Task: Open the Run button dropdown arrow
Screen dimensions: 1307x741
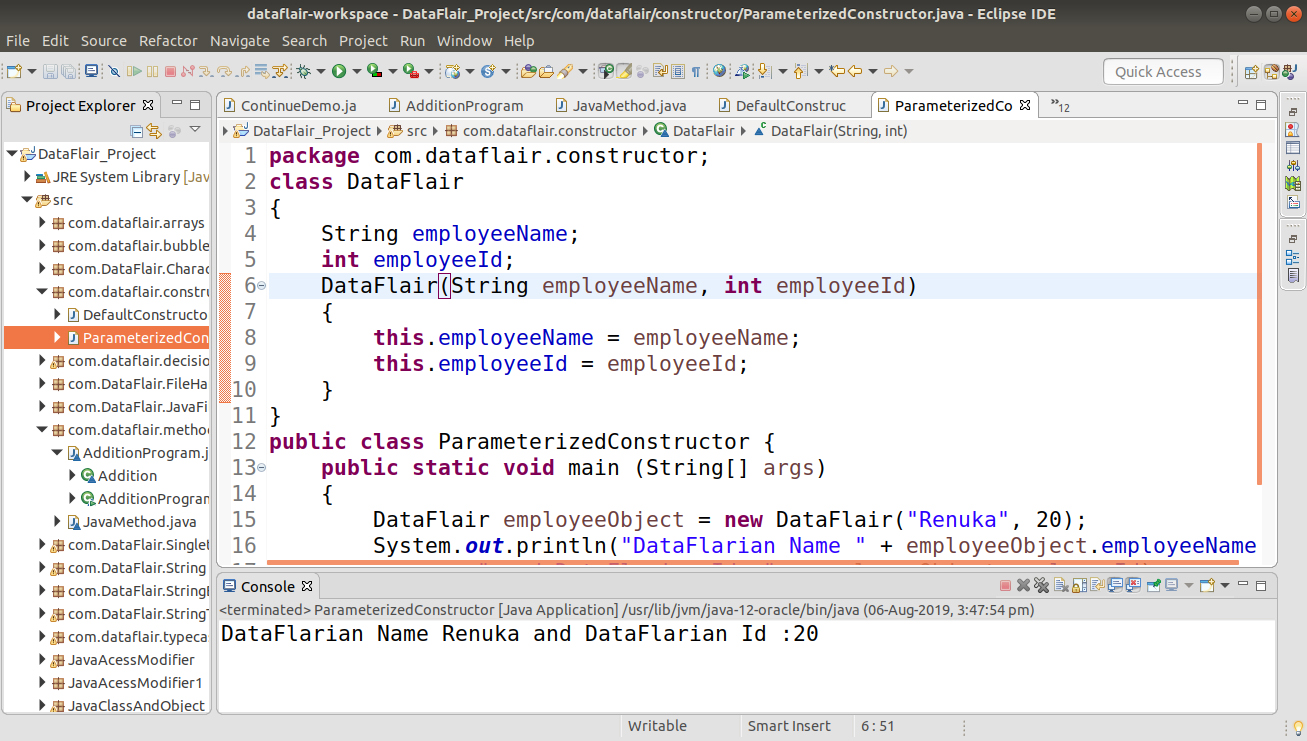Action: point(357,70)
